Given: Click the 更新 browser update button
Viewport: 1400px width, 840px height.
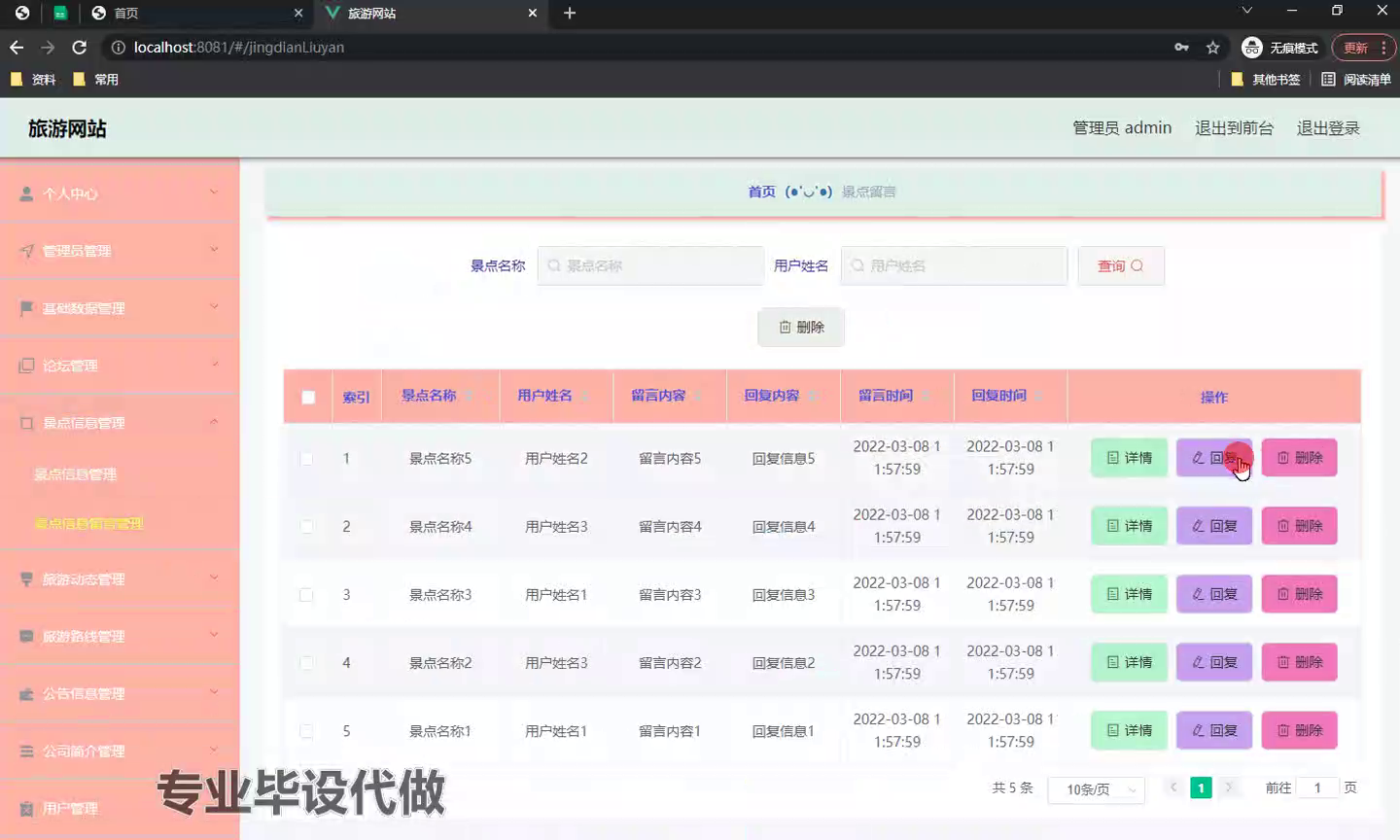Looking at the screenshot, I should click(1364, 47).
